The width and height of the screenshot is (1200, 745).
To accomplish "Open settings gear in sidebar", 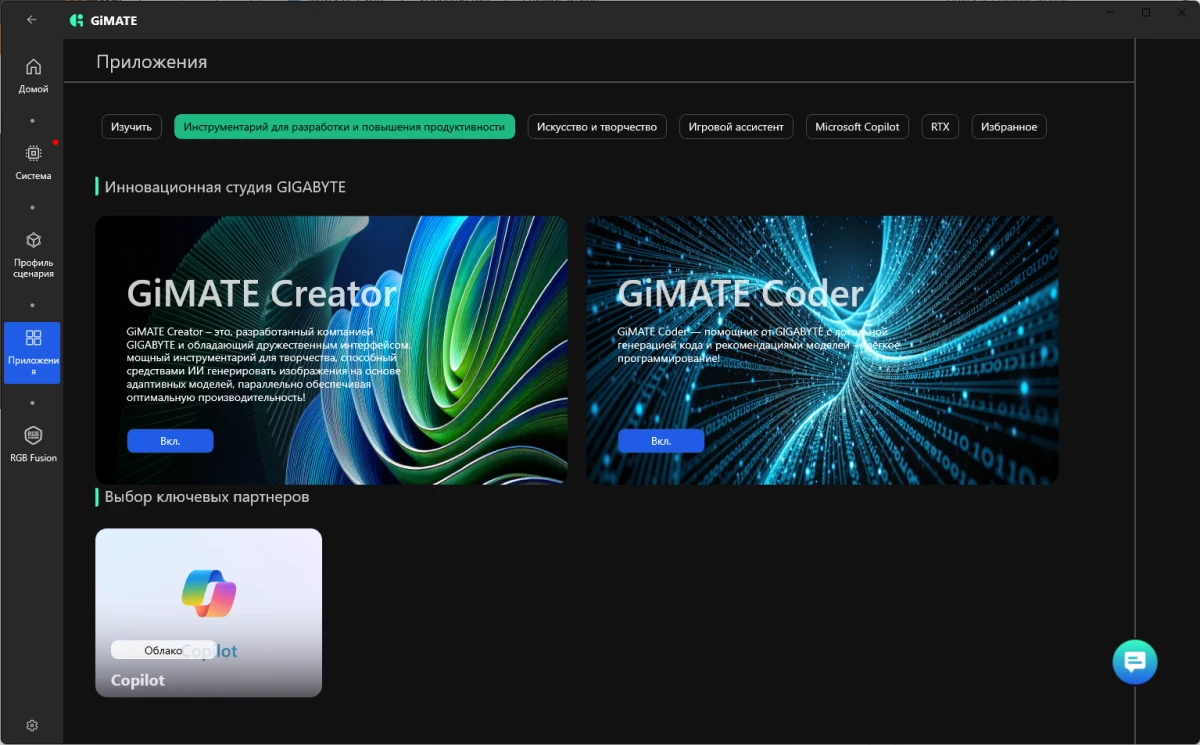I will 32,725.
